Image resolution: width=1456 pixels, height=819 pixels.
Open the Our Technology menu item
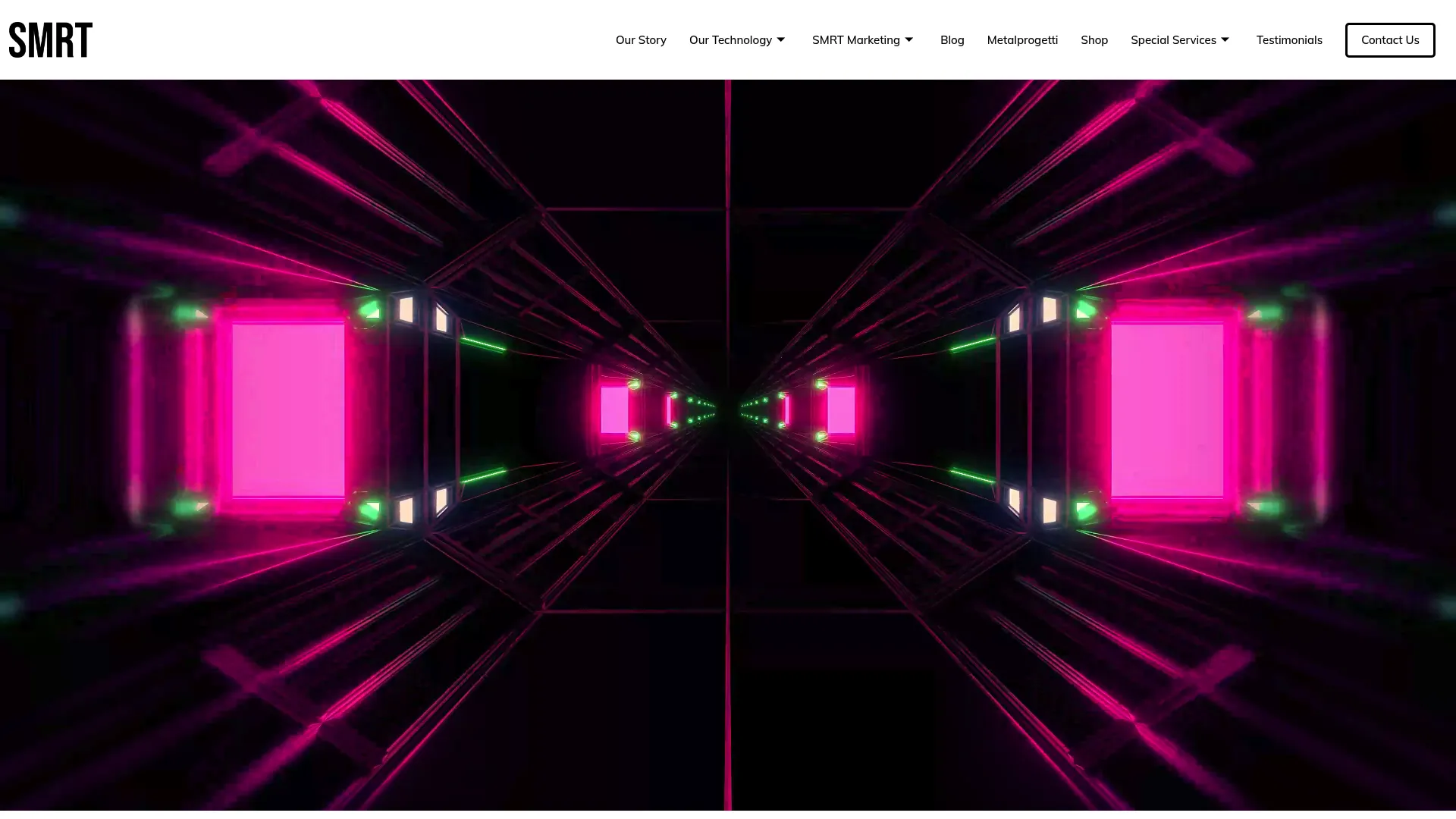730,40
